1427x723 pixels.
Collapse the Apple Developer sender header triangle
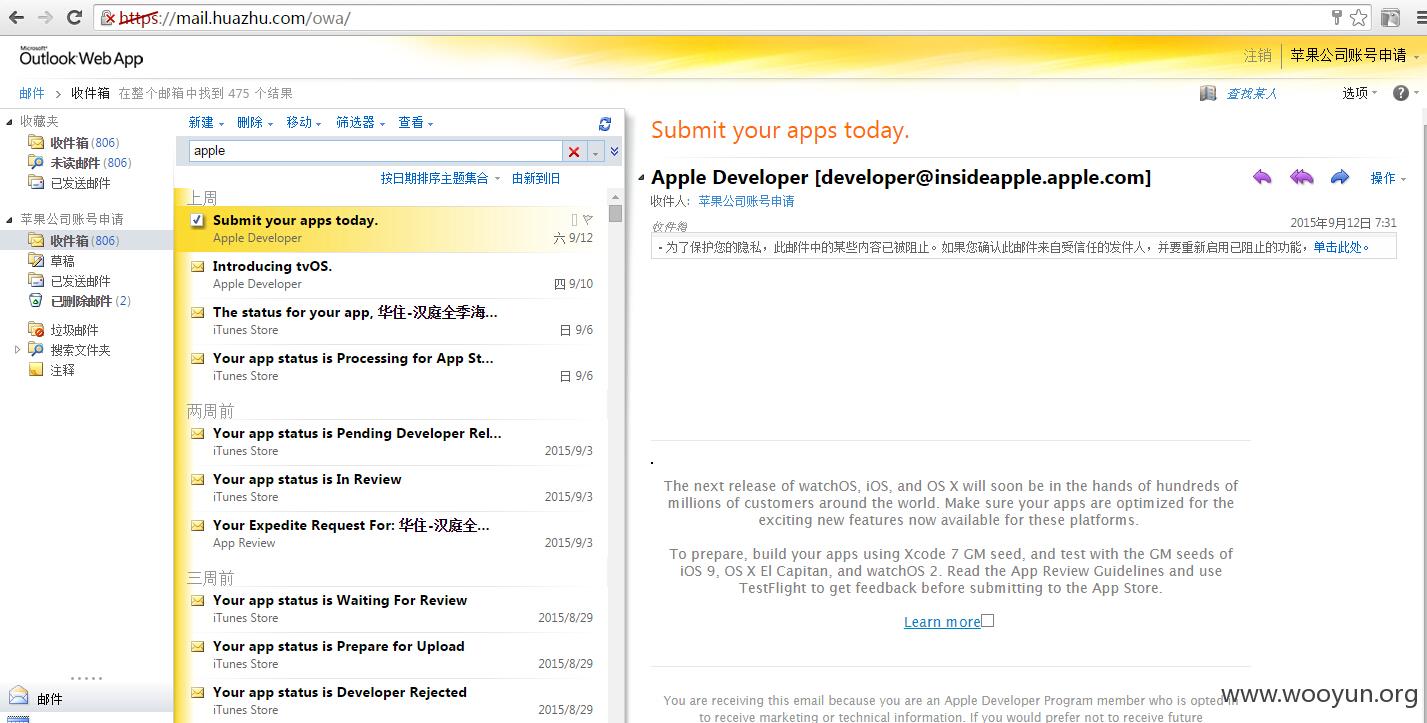click(x=642, y=178)
